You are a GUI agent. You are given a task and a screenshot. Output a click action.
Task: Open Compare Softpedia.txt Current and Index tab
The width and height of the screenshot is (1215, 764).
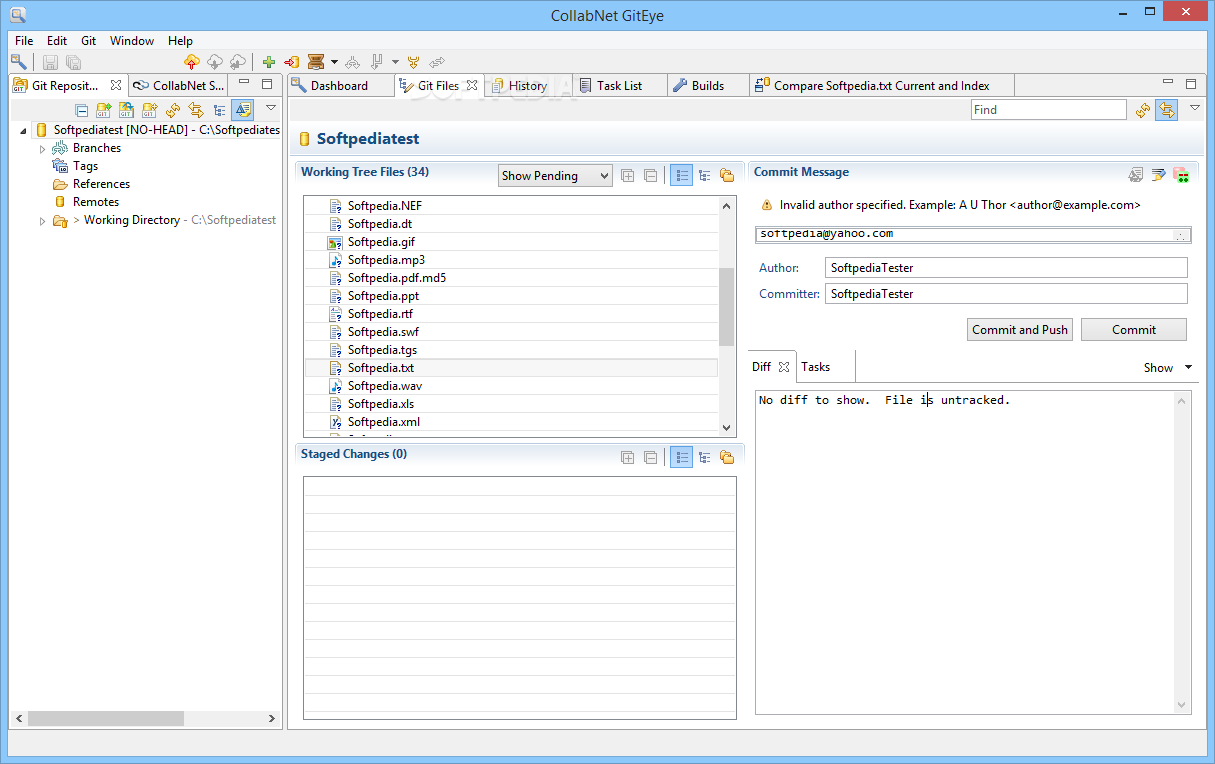point(881,86)
